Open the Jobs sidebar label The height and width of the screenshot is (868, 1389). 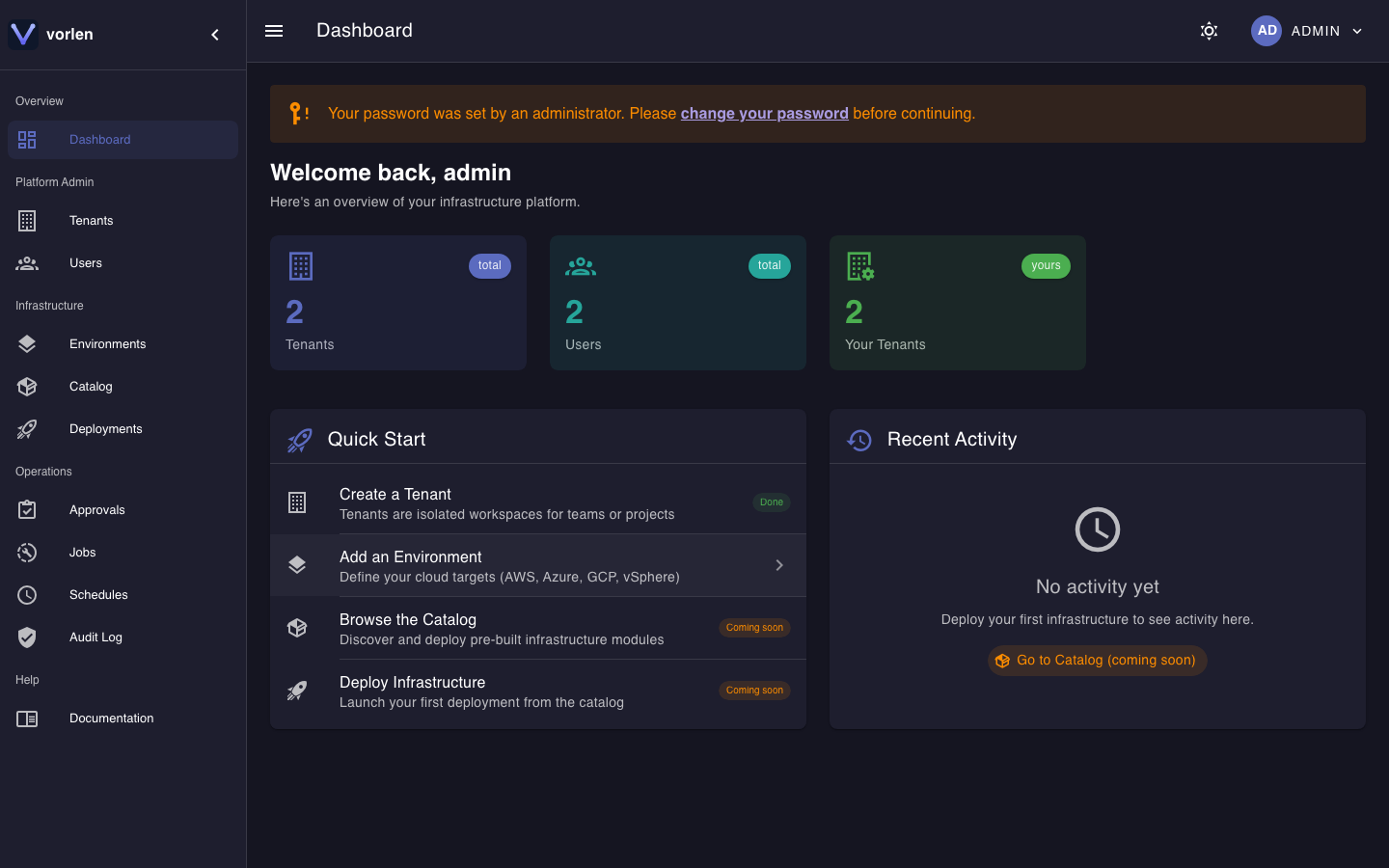coord(83,553)
